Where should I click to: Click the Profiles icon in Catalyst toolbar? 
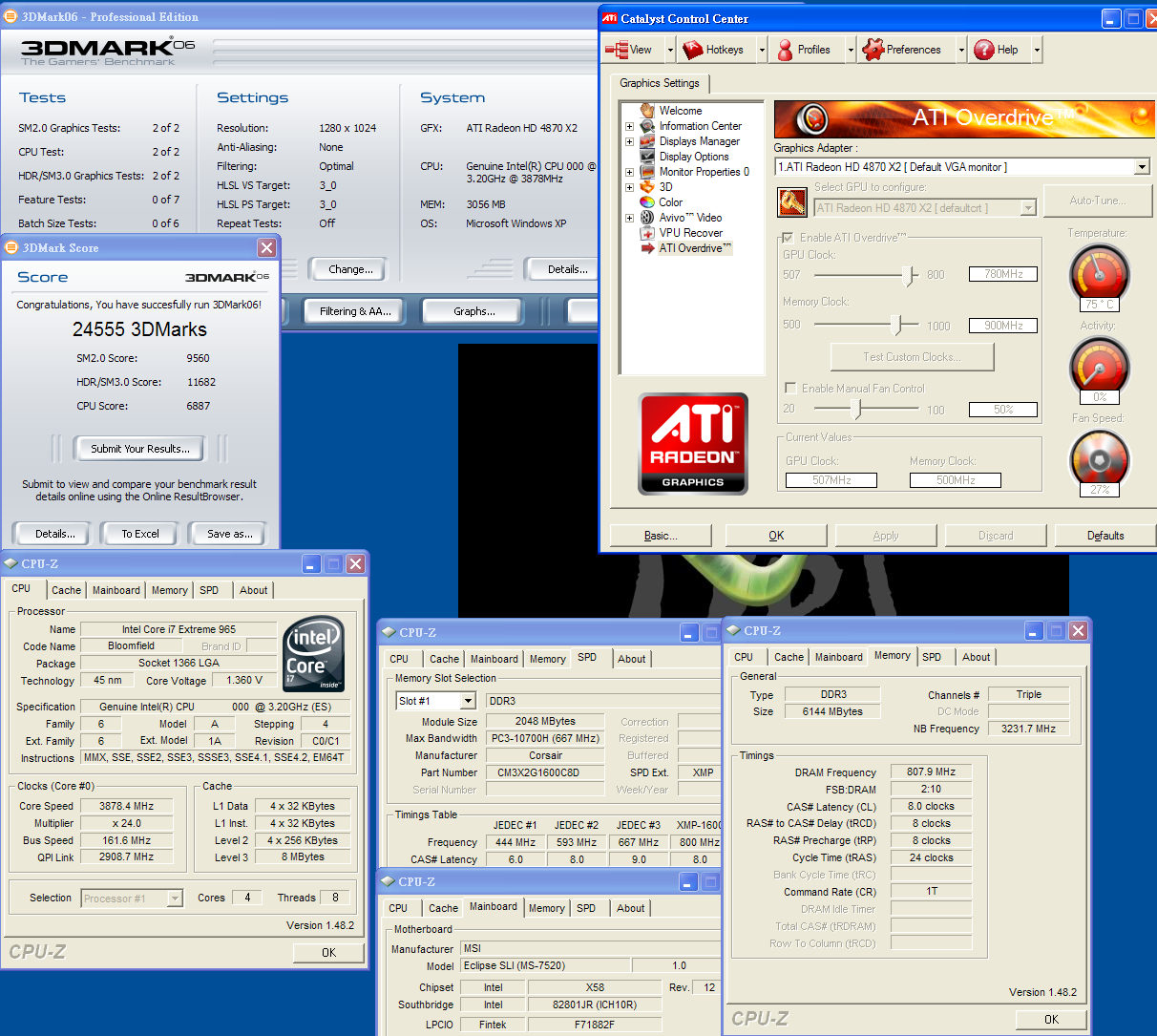785,50
